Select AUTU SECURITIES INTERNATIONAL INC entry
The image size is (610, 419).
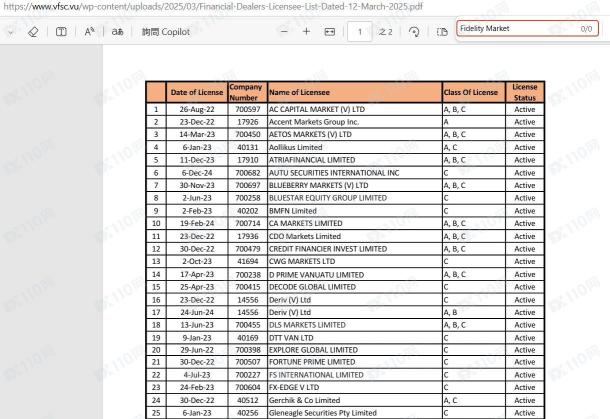334,173
